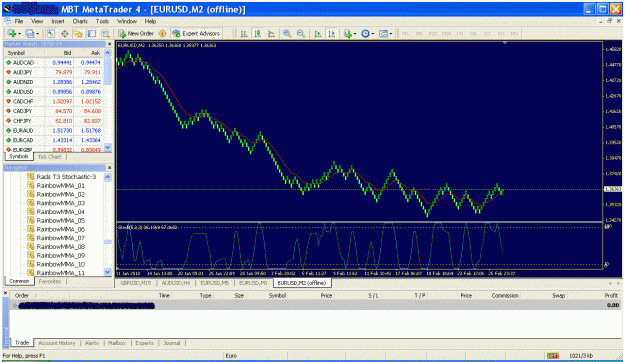Image resolution: width=625 pixels, height=362 pixels.
Task: Select AUDCAD row in Market Watch
Action: 54,63
